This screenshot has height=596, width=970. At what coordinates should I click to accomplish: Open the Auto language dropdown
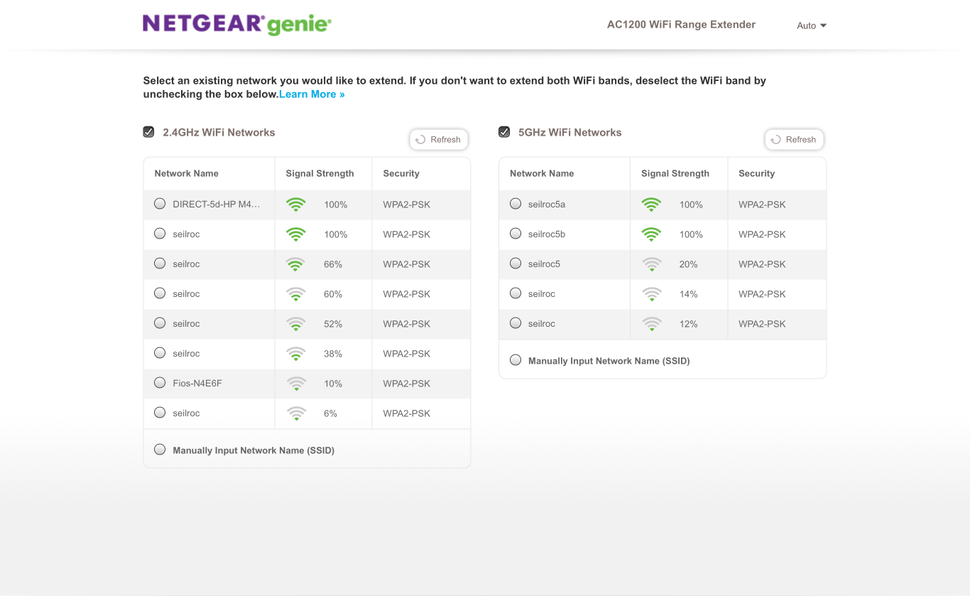(x=811, y=25)
